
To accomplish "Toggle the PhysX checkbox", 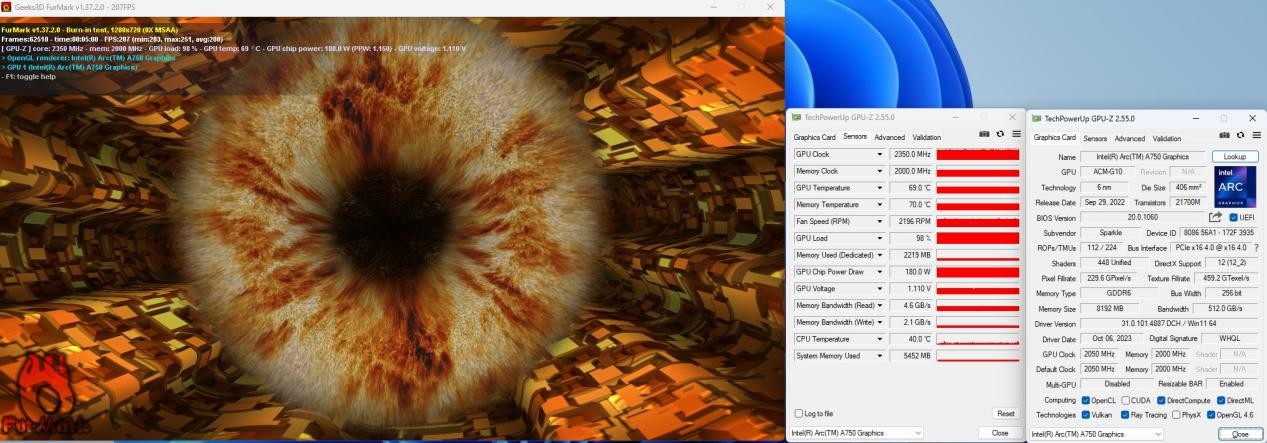I will point(1176,414).
